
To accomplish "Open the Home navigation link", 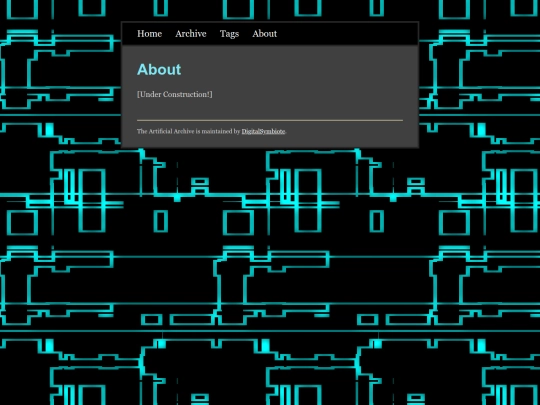I will coord(149,34).
